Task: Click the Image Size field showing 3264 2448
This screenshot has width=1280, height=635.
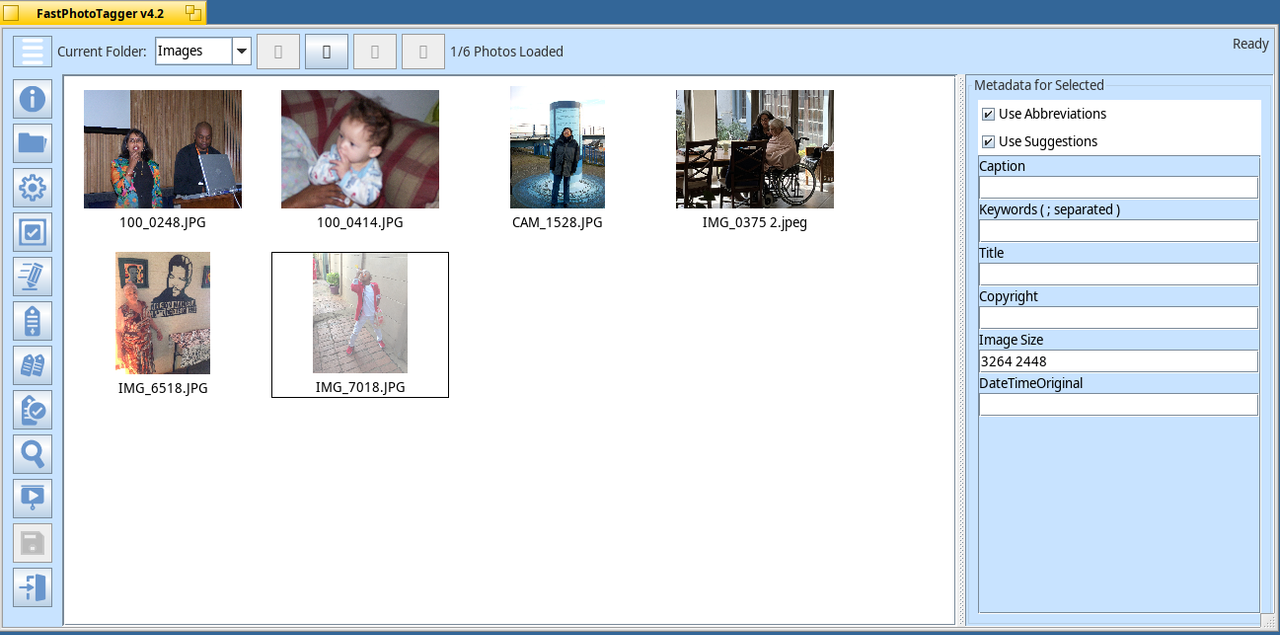Action: point(1118,361)
